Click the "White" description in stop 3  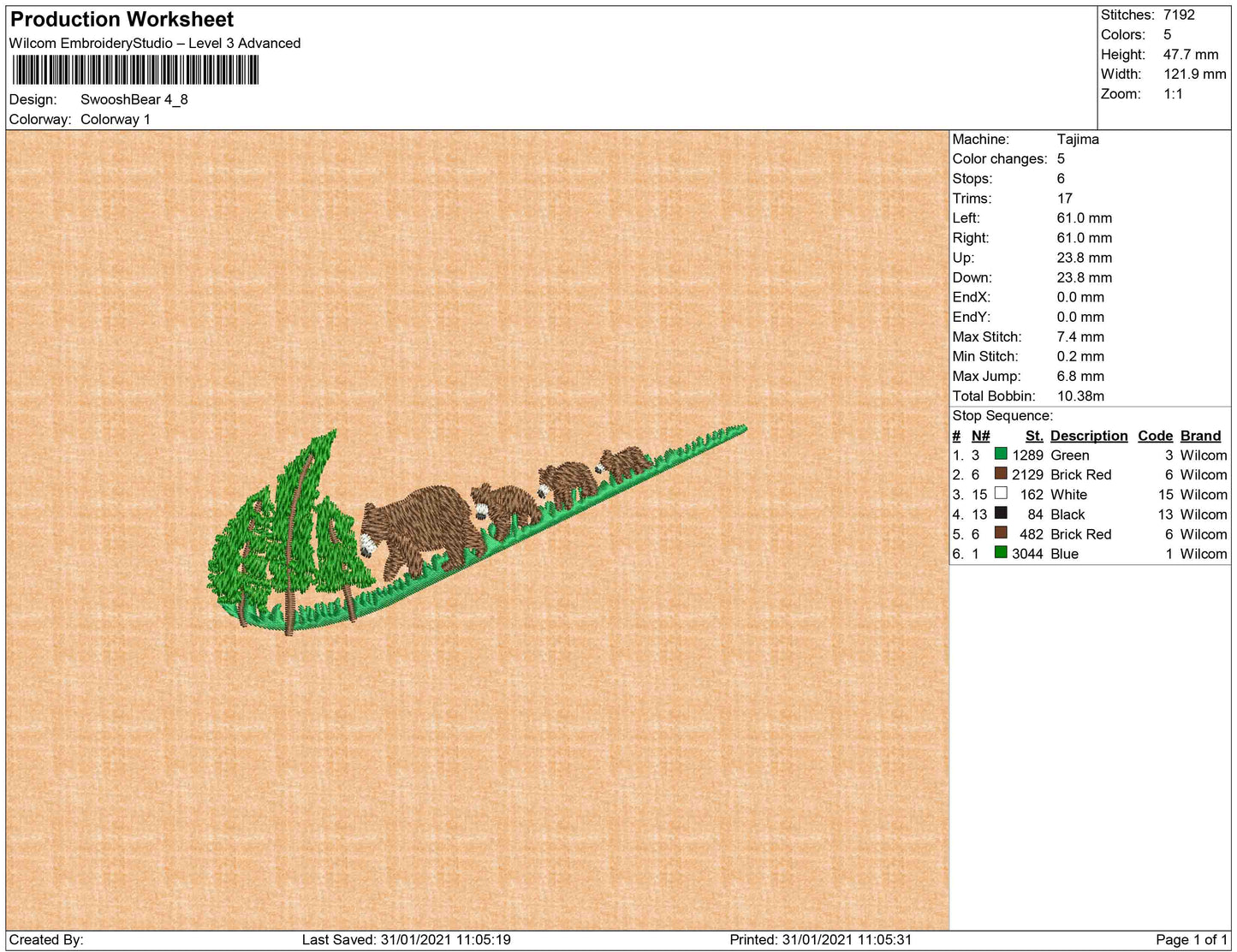(x=1069, y=494)
